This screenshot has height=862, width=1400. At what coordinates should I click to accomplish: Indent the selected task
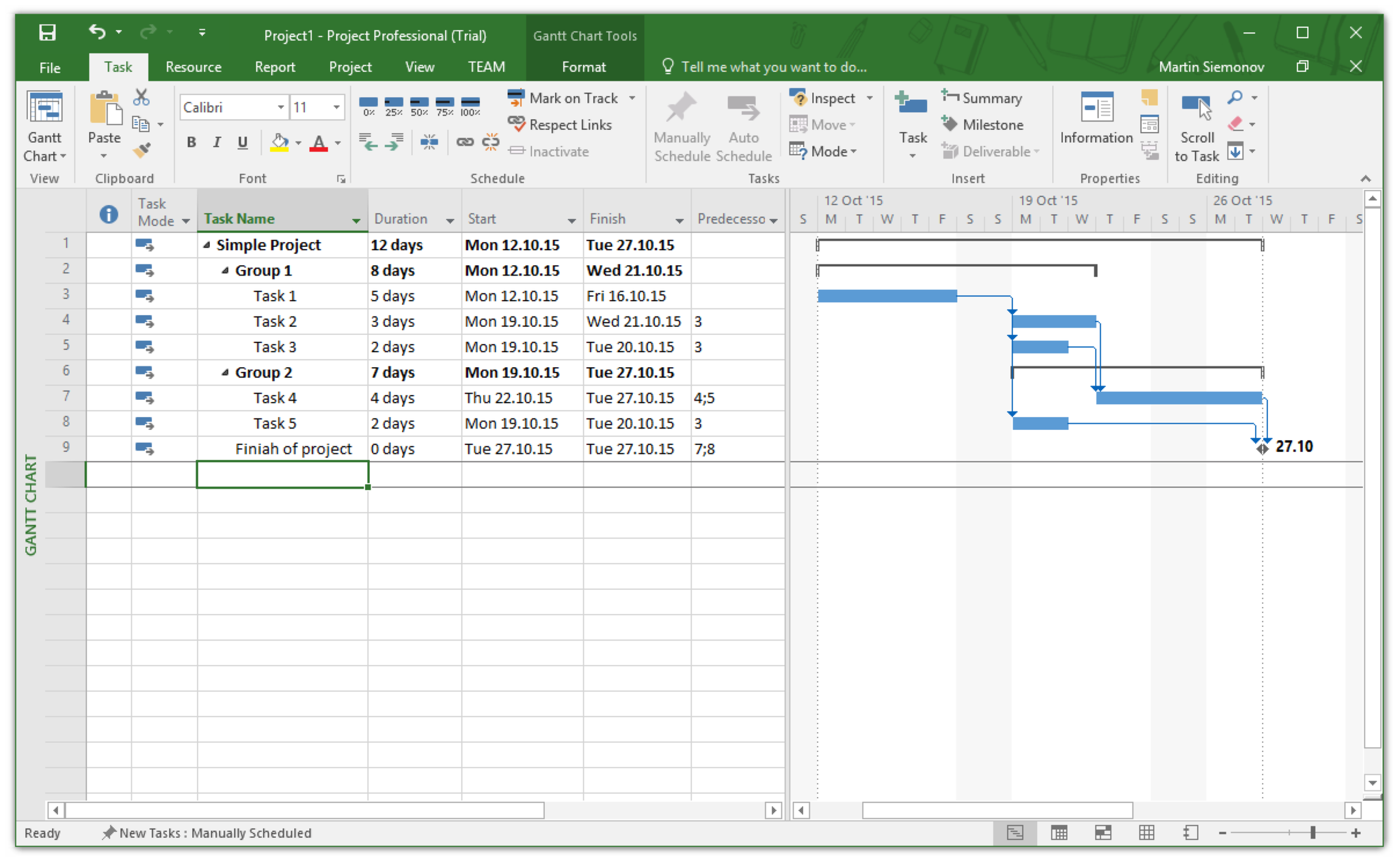point(395,142)
